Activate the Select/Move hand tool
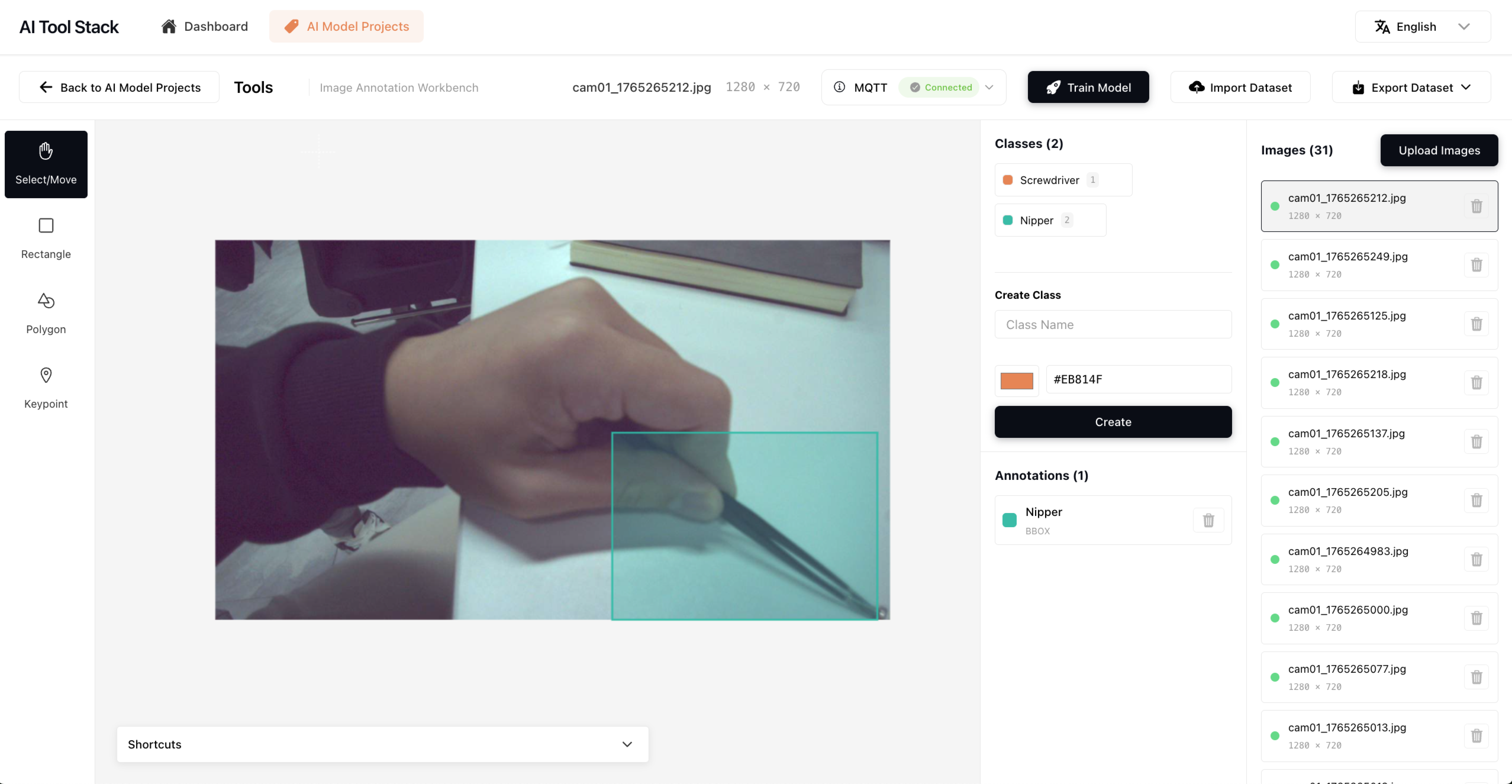 point(46,164)
